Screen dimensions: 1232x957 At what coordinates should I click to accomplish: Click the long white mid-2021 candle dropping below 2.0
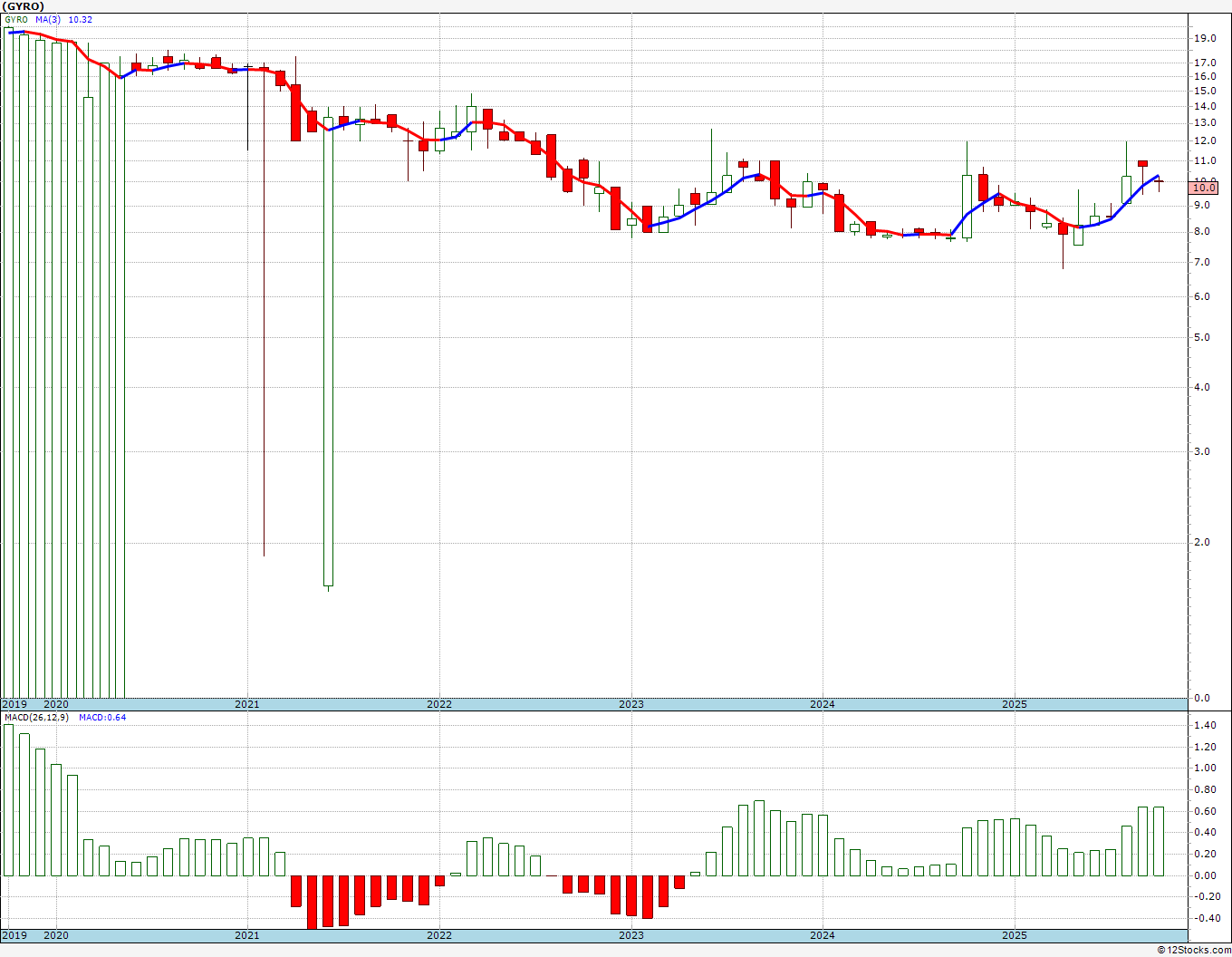tap(328, 352)
